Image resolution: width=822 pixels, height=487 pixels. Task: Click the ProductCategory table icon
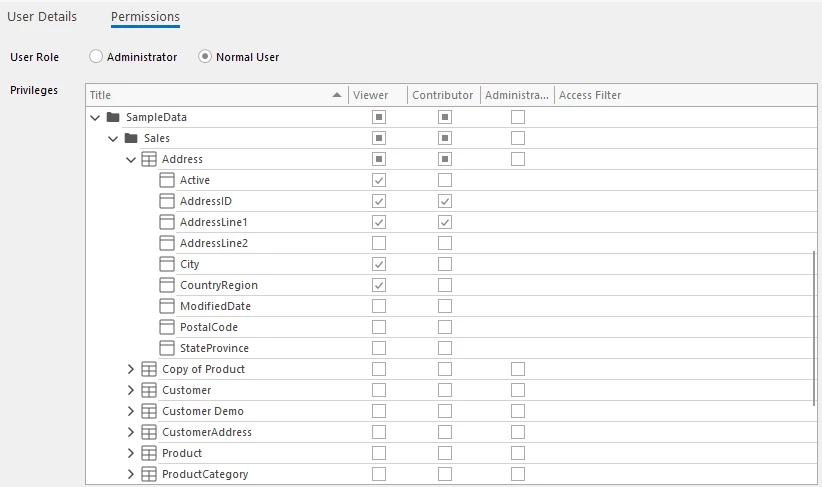pyautogui.click(x=149, y=474)
